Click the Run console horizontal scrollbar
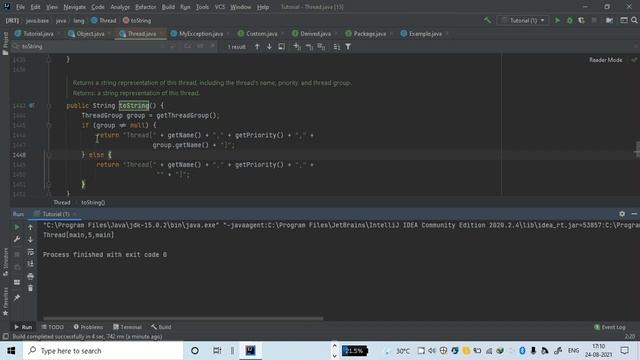 point(183,318)
